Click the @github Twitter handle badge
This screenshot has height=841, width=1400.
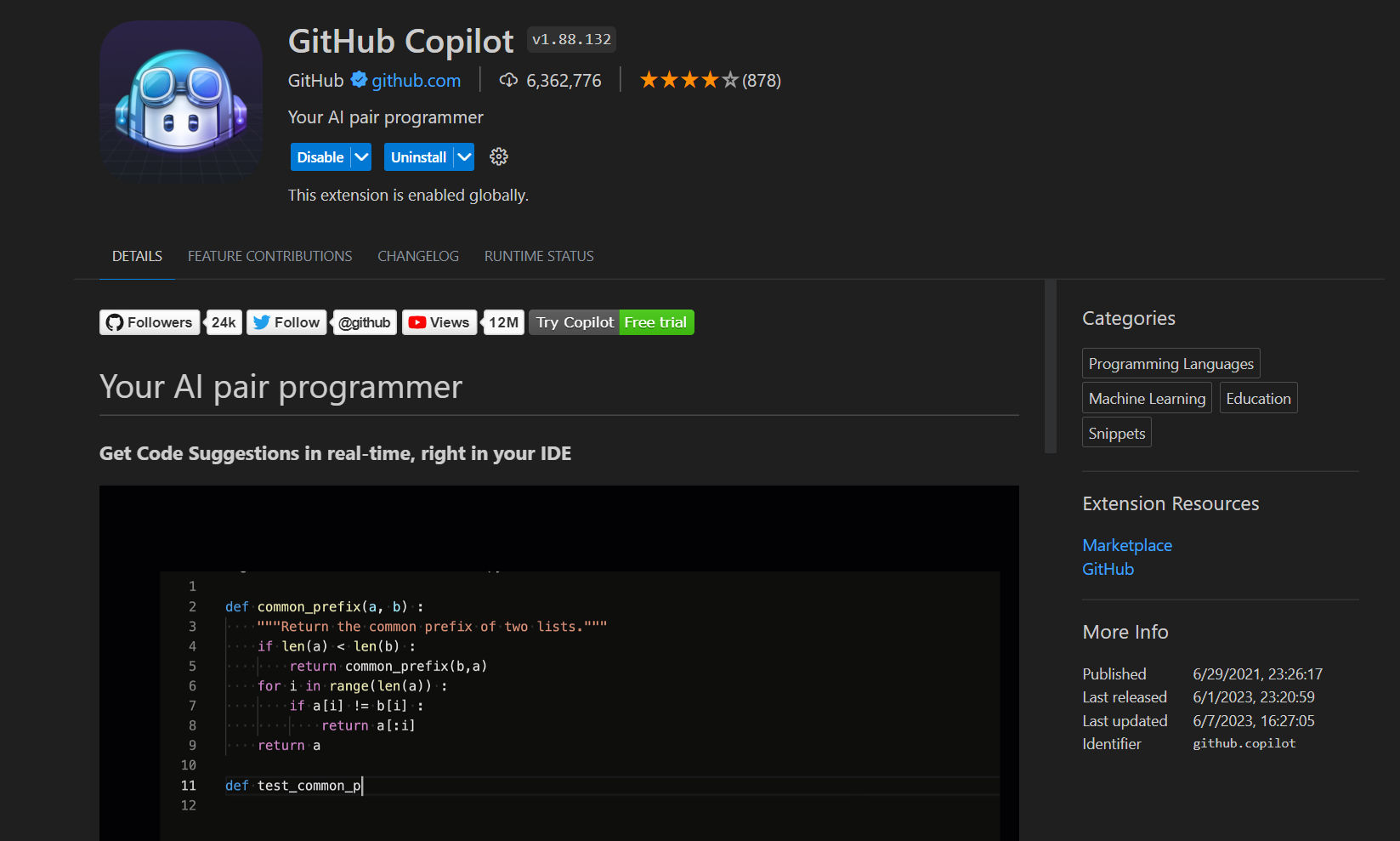coord(364,322)
